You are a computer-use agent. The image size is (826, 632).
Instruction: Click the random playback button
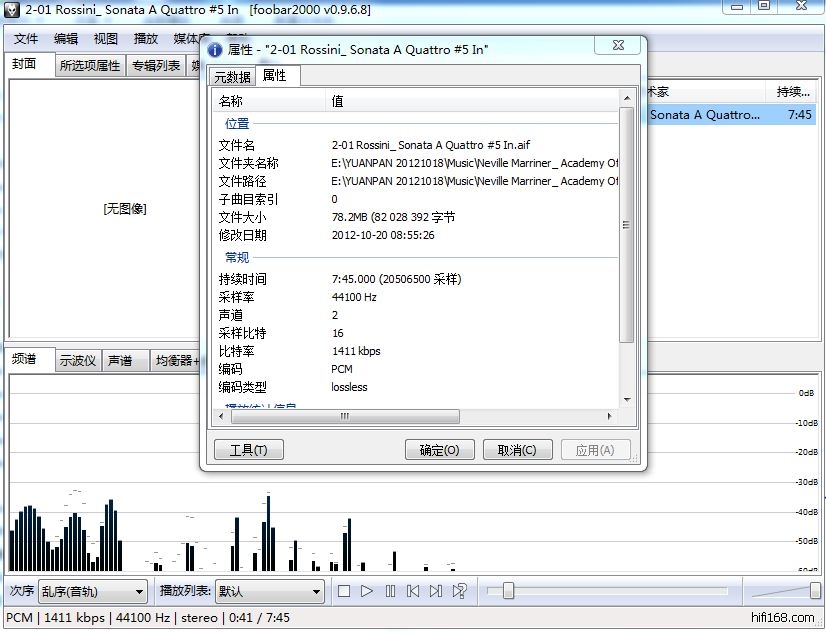[x=460, y=591]
